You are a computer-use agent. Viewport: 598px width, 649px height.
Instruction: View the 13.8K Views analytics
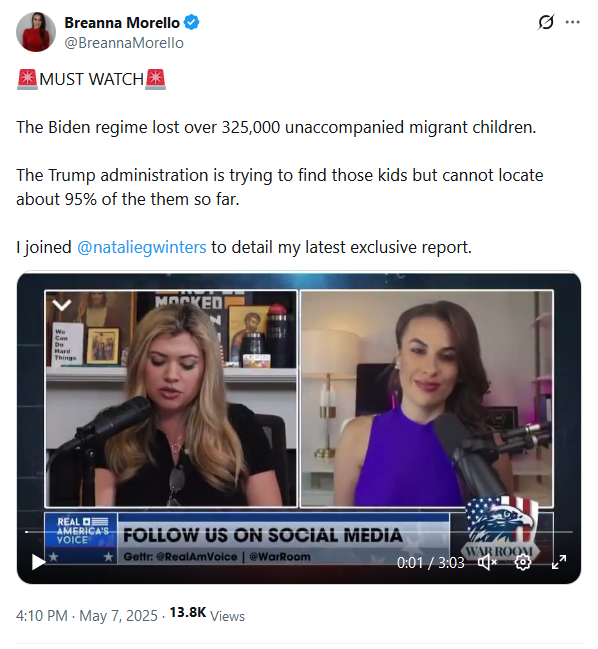207,615
